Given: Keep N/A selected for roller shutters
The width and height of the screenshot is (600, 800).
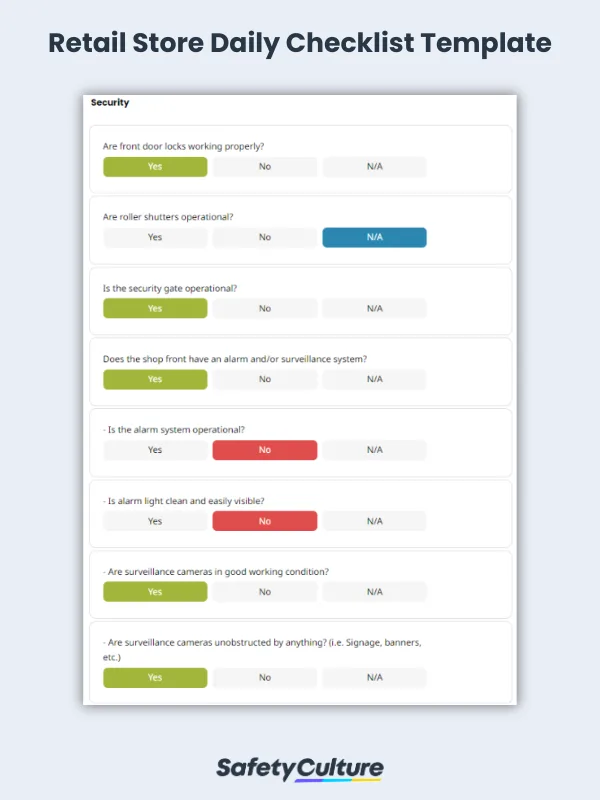Looking at the screenshot, I should coord(374,237).
